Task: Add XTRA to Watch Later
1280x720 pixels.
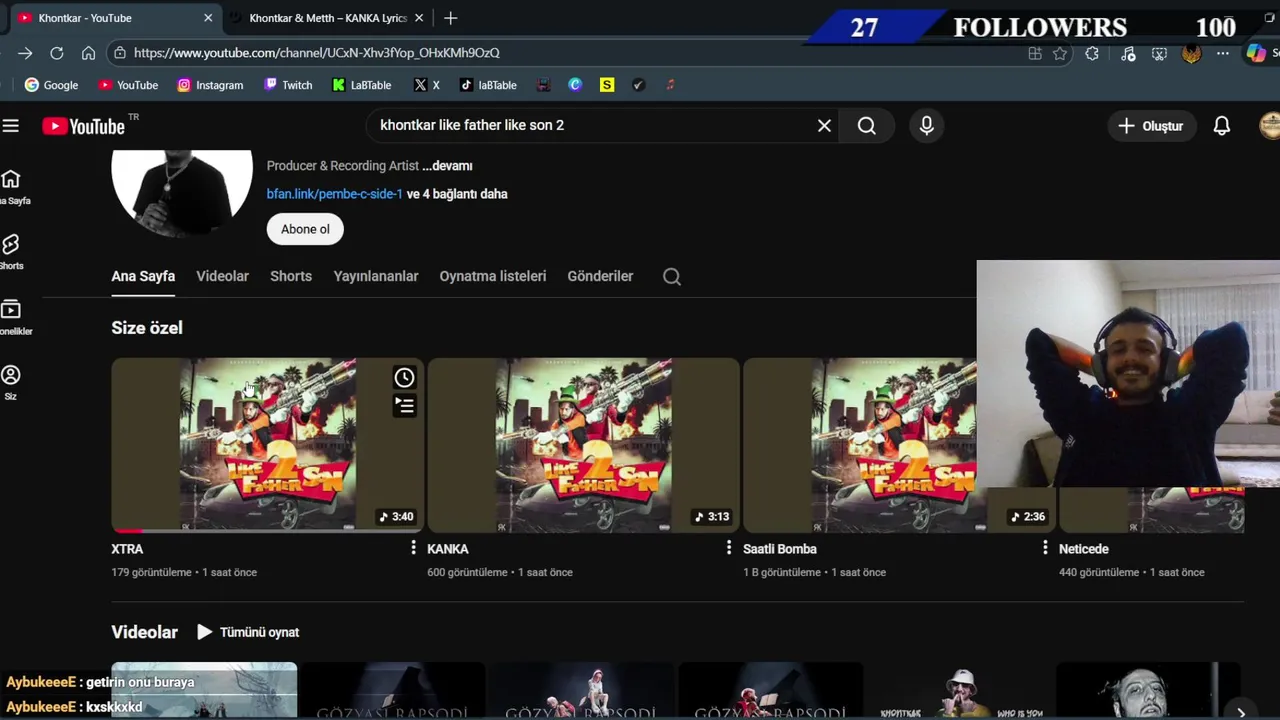Action: coord(404,377)
